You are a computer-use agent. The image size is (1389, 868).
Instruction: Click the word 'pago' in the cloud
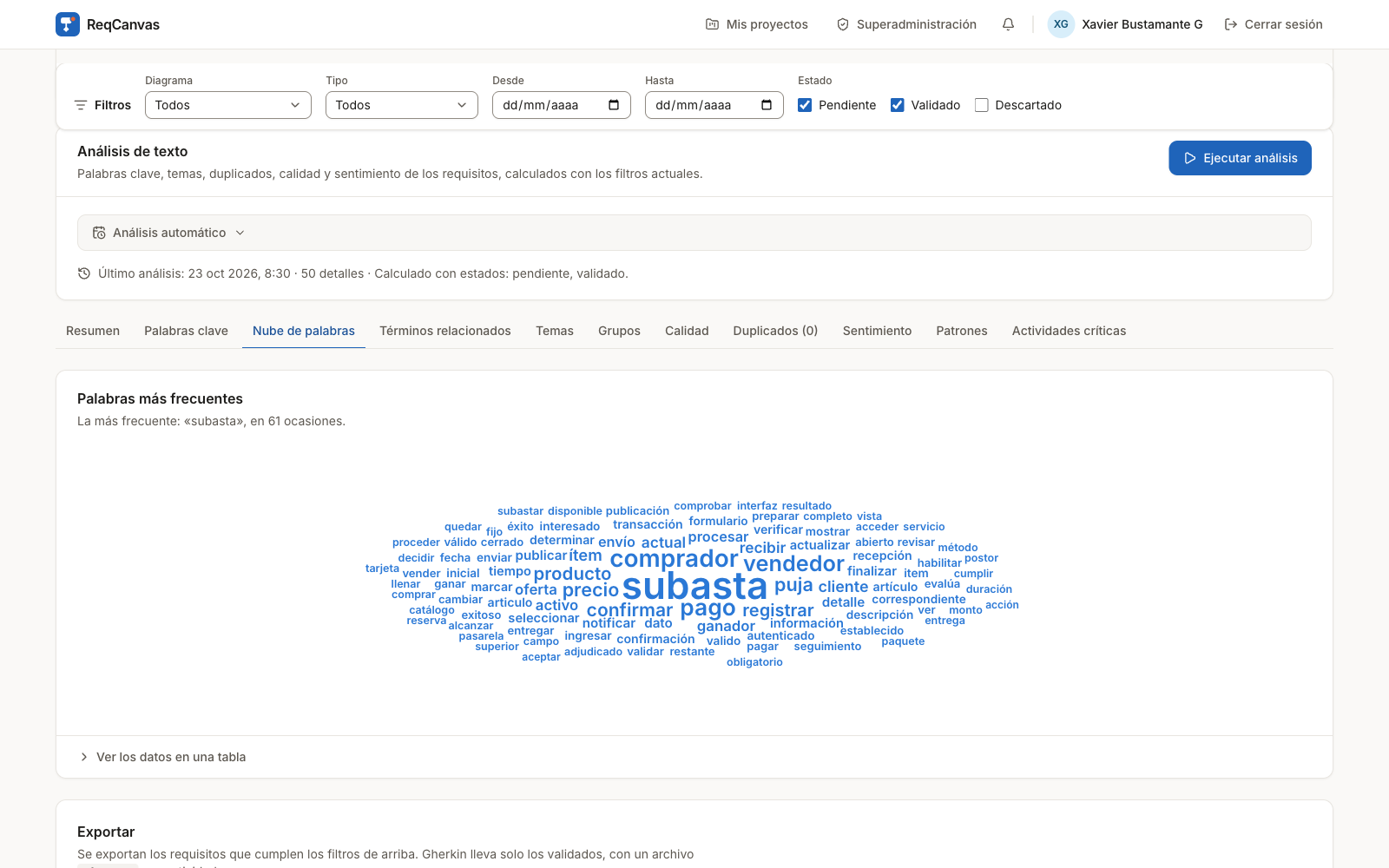tap(708, 609)
